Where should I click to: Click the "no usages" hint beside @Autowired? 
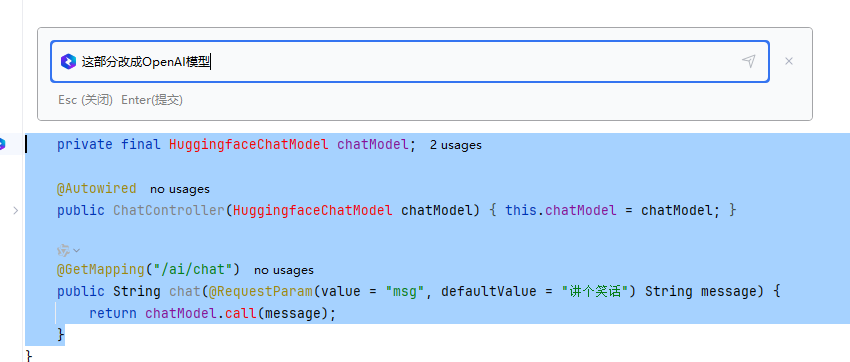coord(180,189)
